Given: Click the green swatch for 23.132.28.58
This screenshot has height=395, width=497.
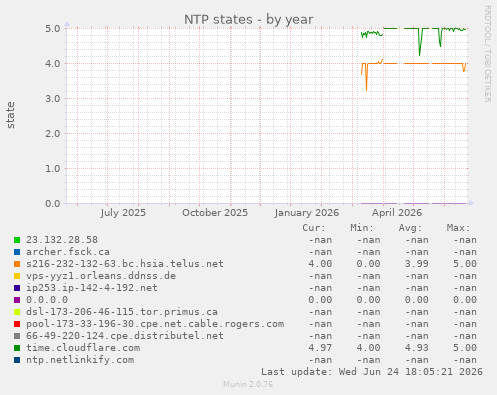Looking at the screenshot, I should tap(17, 240).
